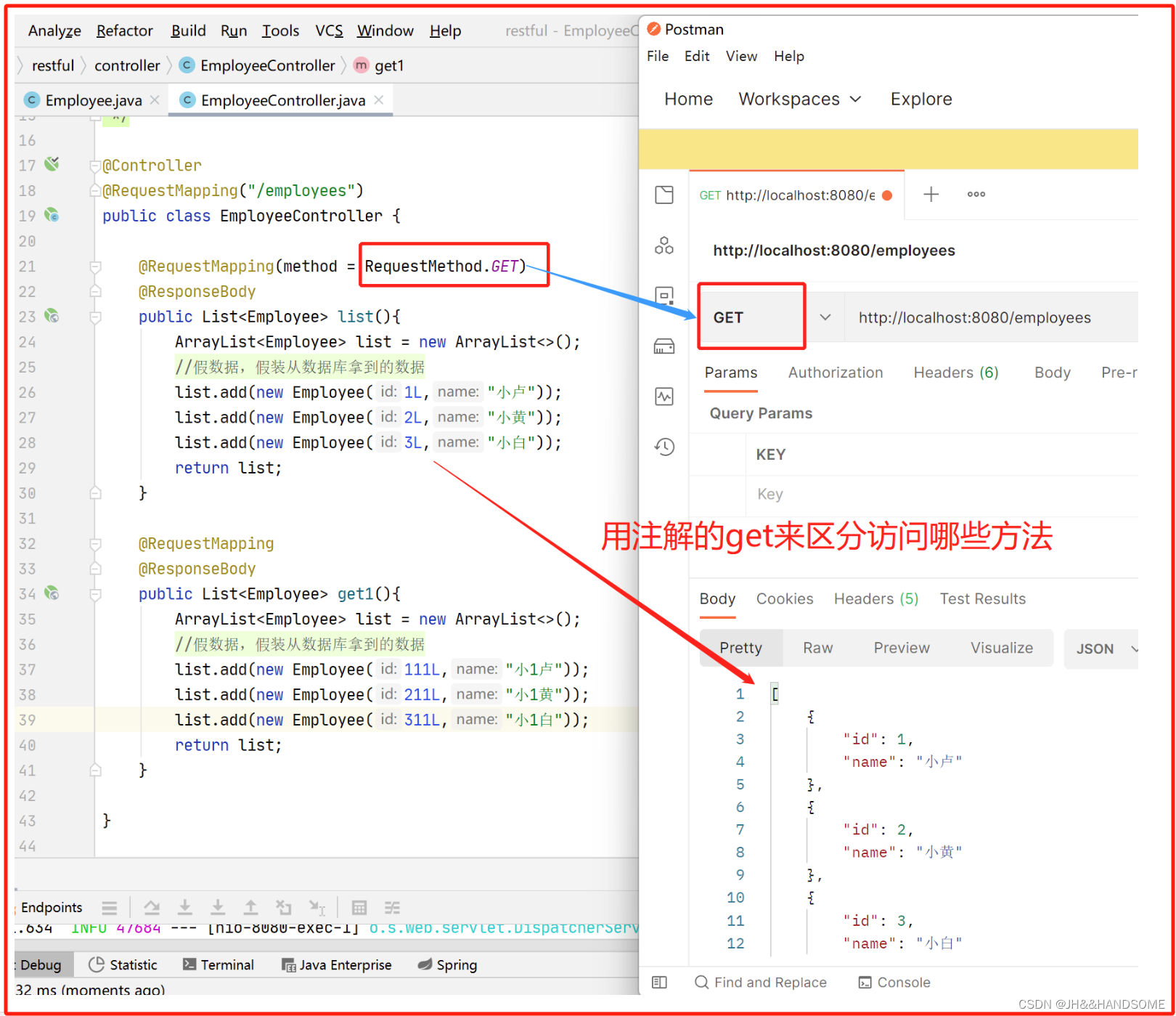This screenshot has width=1176, height=1016.
Task: Open the Run menu in IntelliJ
Action: click(234, 31)
